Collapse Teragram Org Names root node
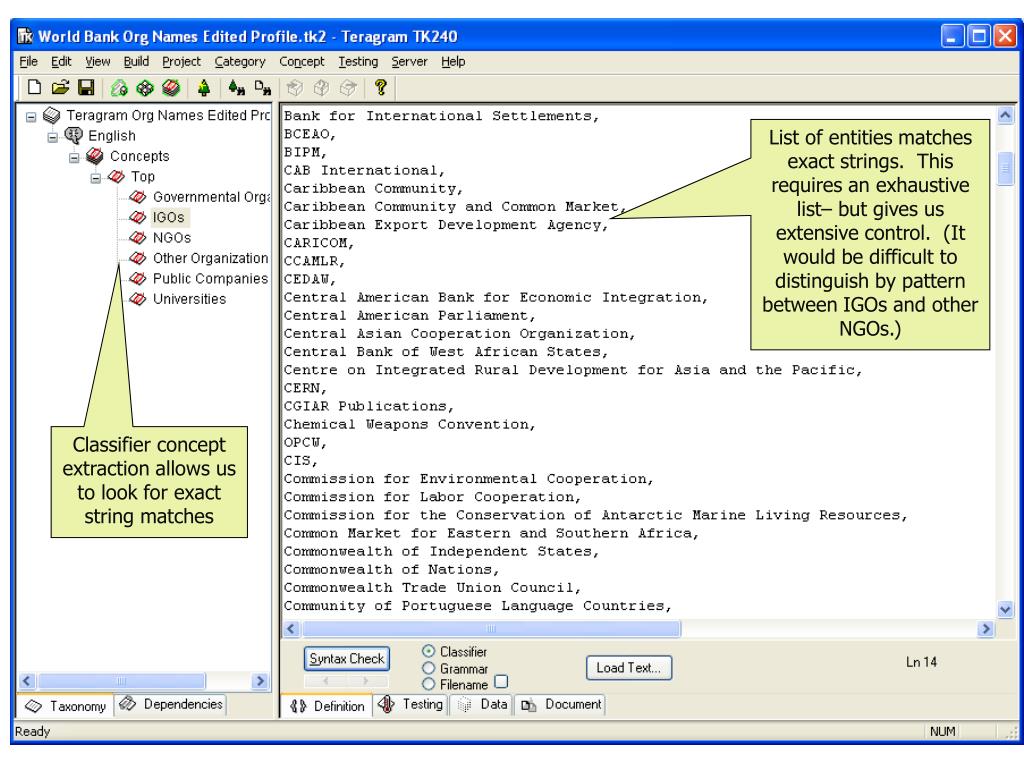Image resolution: width=1024 pixels, height=768 pixels. tap(31, 118)
